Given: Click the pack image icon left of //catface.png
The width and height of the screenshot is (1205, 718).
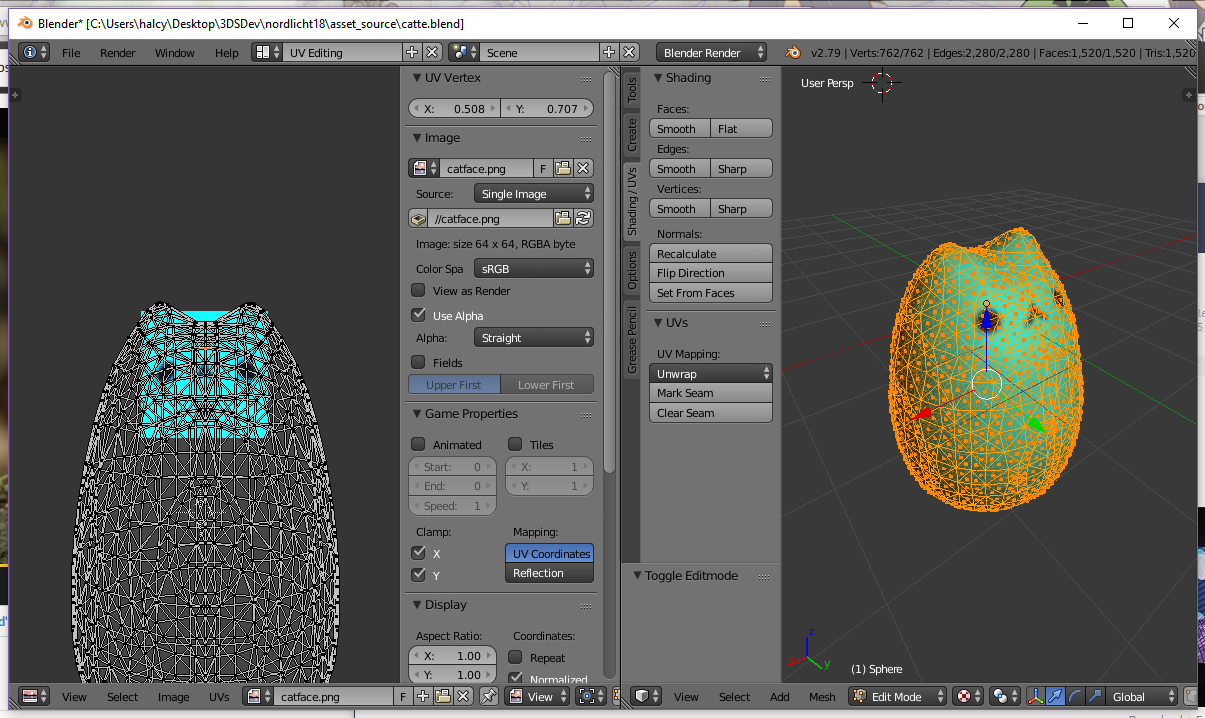Looking at the screenshot, I should 419,218.
